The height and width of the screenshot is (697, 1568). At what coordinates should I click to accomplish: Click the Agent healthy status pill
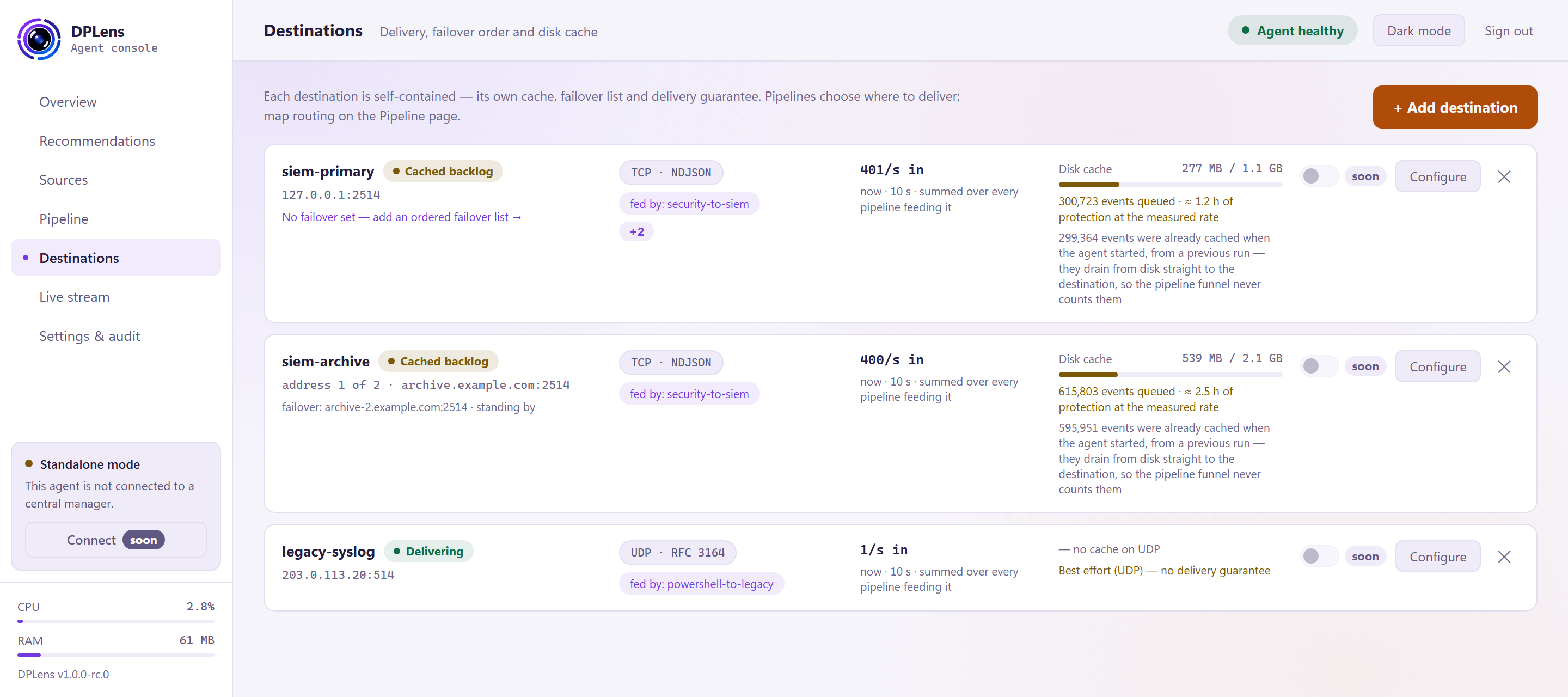click(1291, 31)
